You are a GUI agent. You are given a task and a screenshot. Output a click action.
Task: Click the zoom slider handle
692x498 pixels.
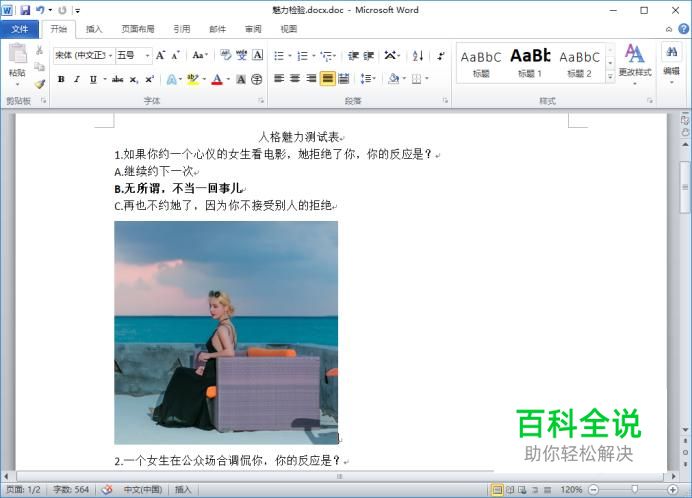click(x=634, y=489)
